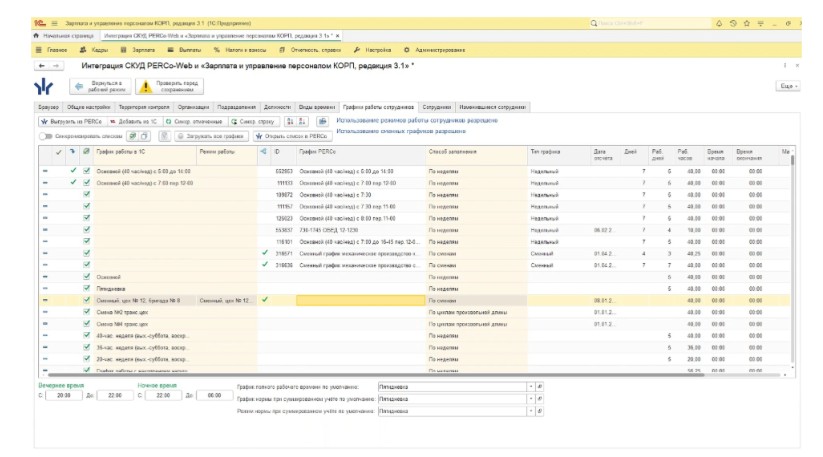
Task: Click the yellow warning triangle icon
Action: click(145, 87)
